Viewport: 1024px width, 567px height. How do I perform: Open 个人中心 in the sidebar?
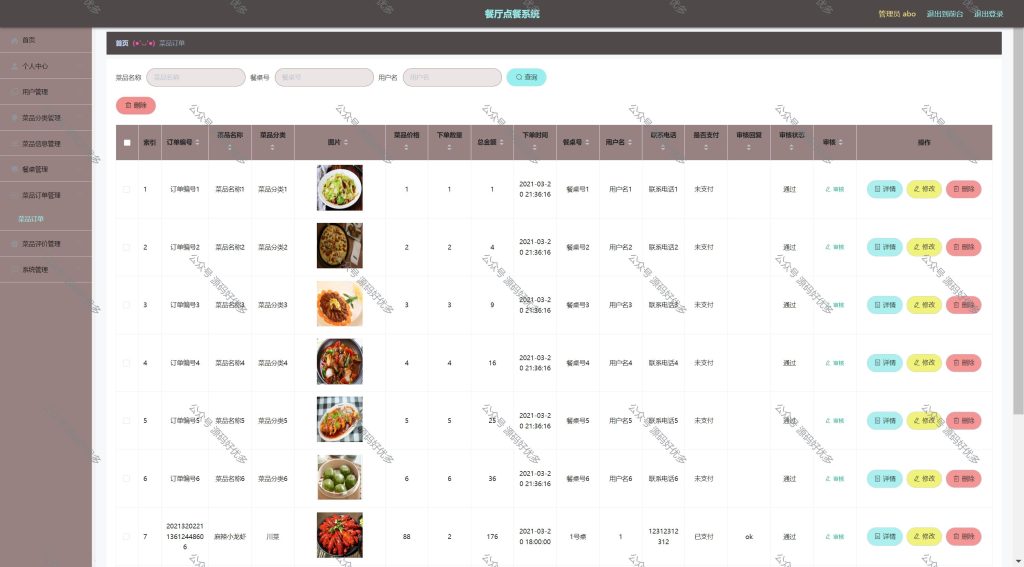[x=35, y=66]
